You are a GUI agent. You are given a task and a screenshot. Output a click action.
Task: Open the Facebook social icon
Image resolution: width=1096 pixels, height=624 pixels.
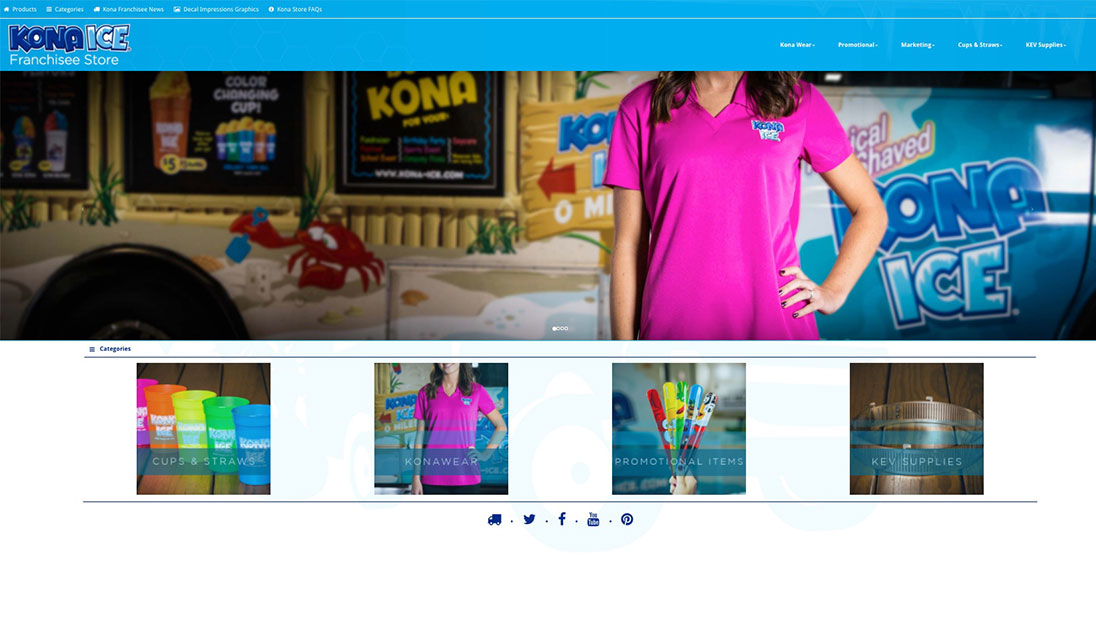tap(562, 518)
